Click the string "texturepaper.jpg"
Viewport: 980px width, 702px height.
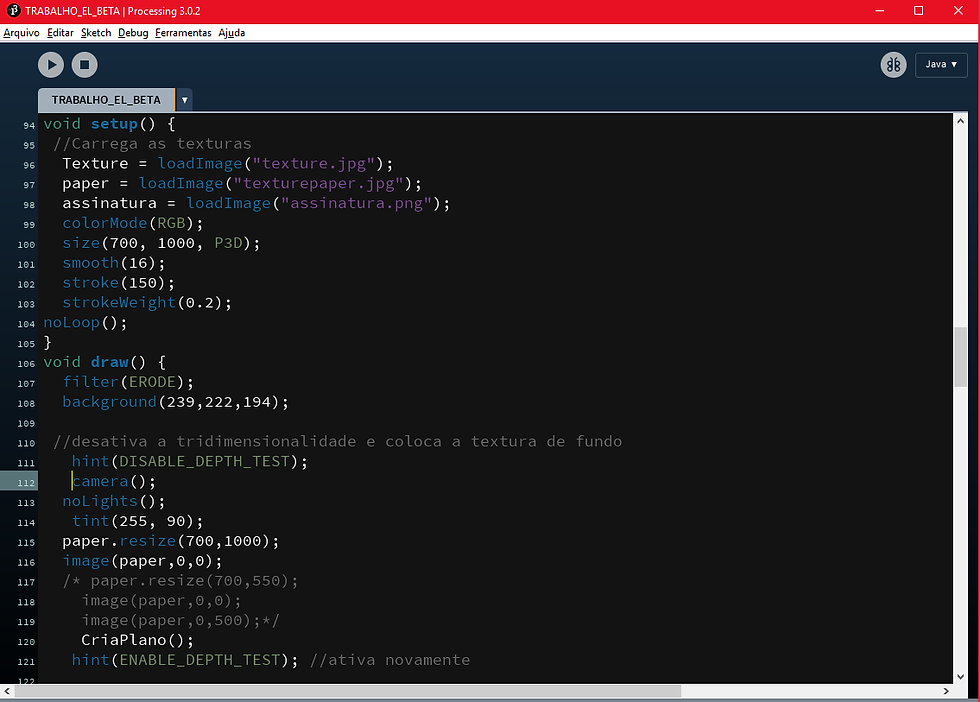tap(318, 184)
